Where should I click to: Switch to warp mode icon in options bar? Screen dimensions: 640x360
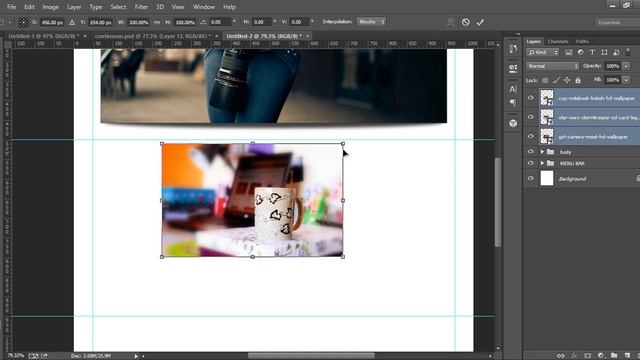click(x=451, y=22)
